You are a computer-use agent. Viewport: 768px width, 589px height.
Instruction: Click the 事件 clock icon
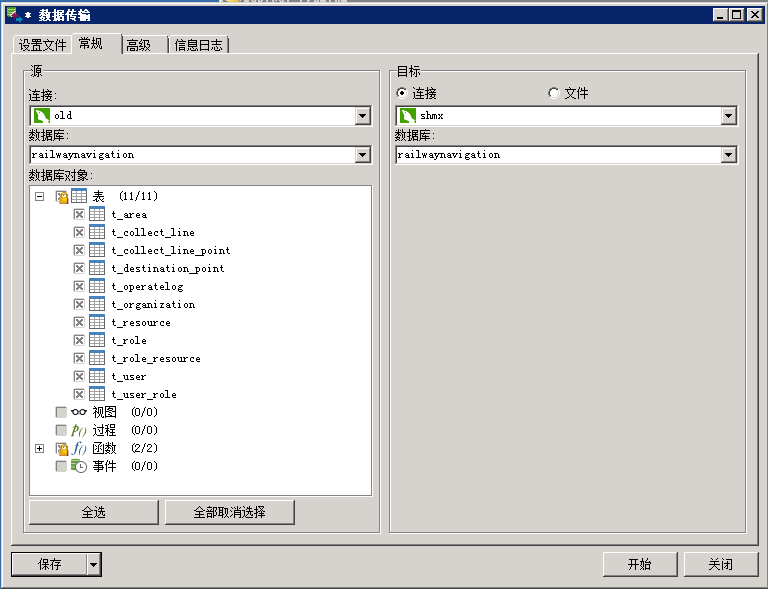tap(79, 466)
